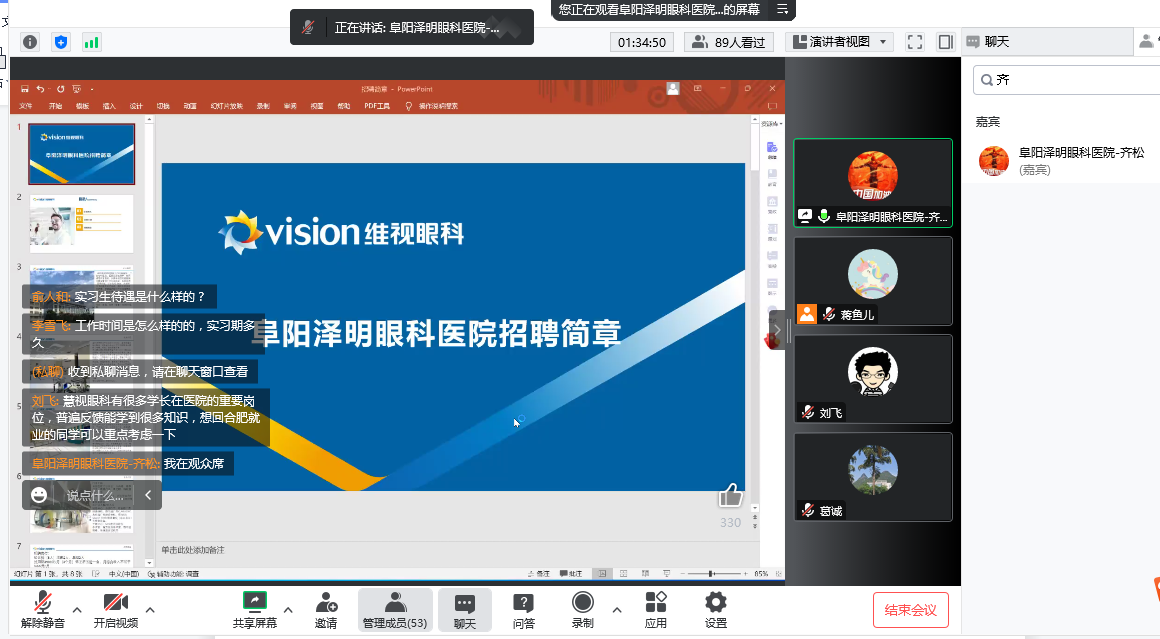Toggle 开启视频 camera on

pos(116,602)
